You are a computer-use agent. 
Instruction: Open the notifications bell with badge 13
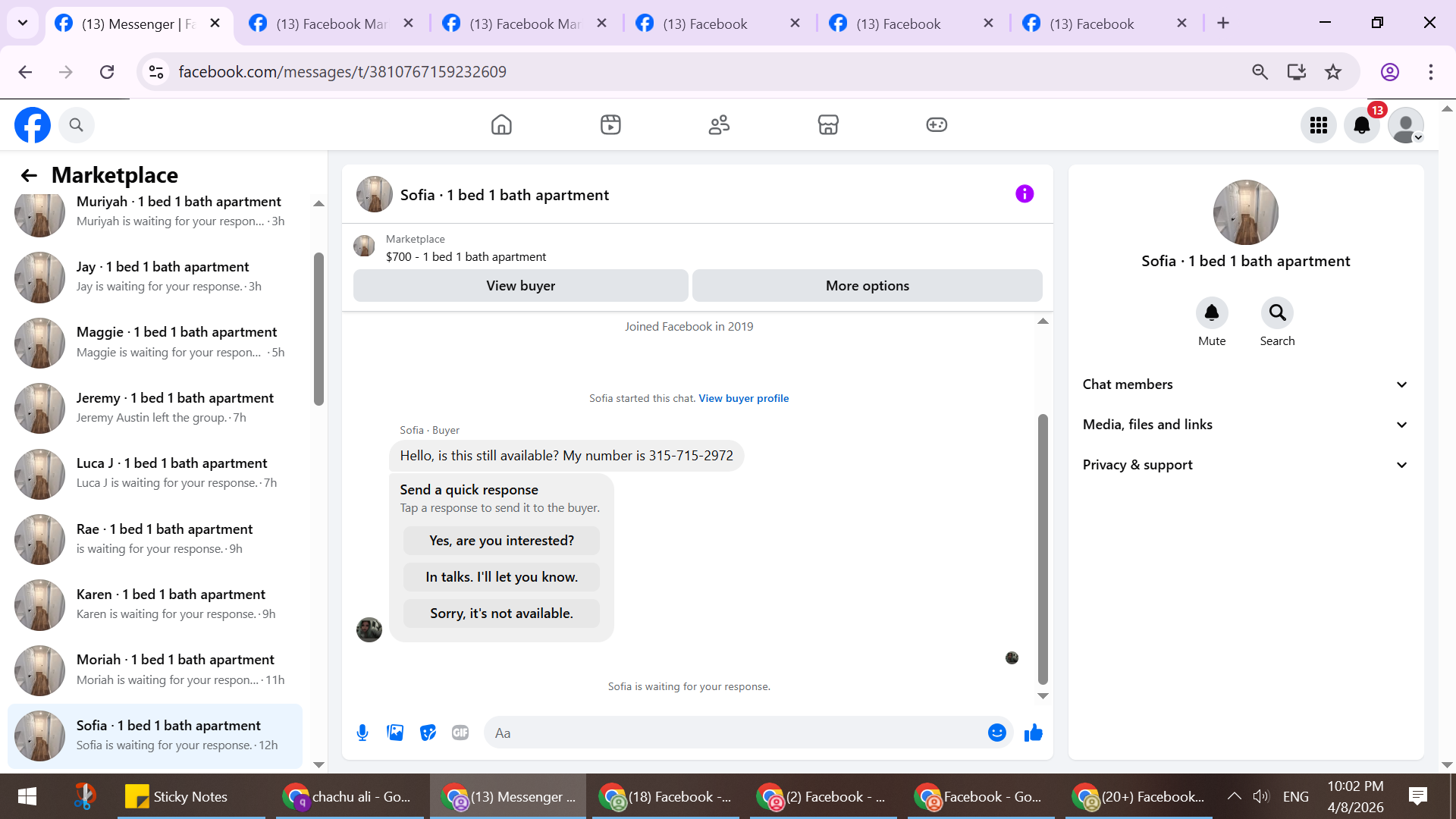pyautogui.click(x=1361, y=125)
